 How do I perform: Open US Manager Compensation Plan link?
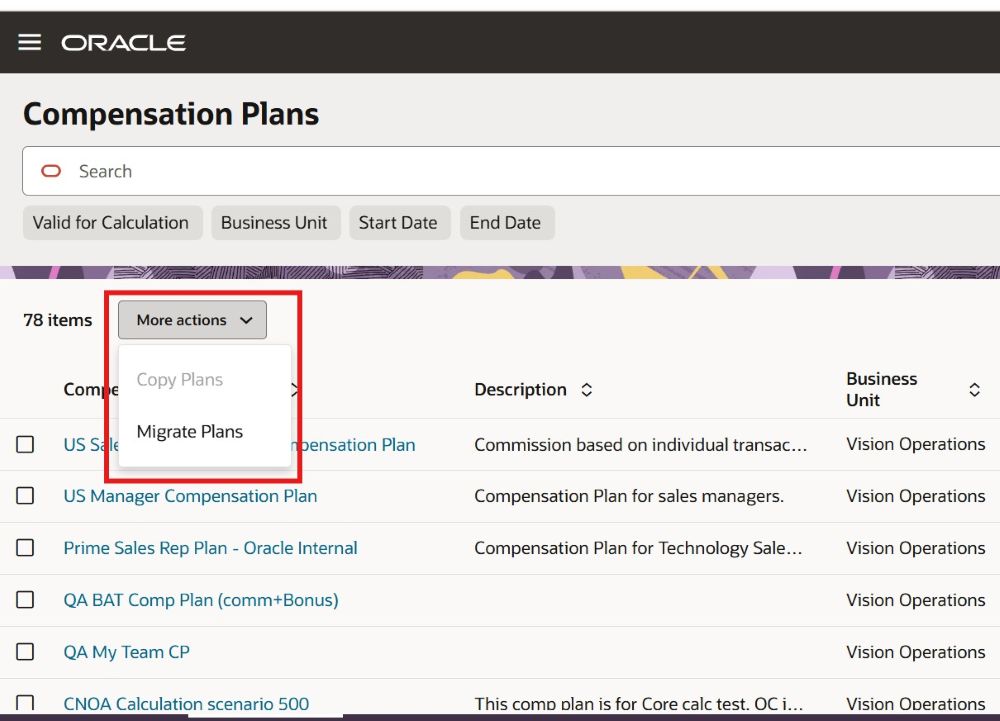coord(190,496)
